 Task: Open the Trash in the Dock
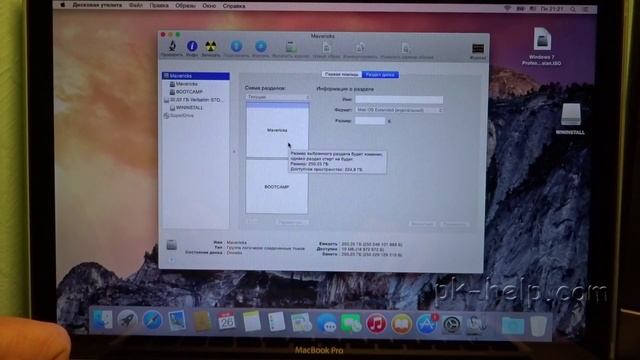[539, 325]
